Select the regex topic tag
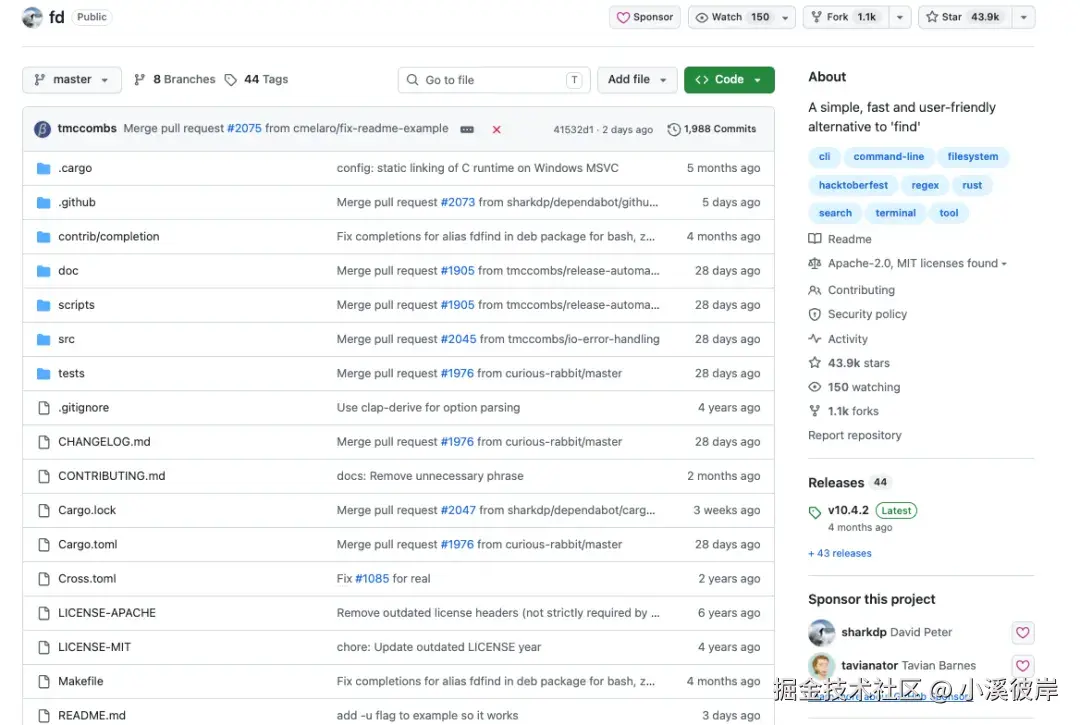 (x=925, y=185)
